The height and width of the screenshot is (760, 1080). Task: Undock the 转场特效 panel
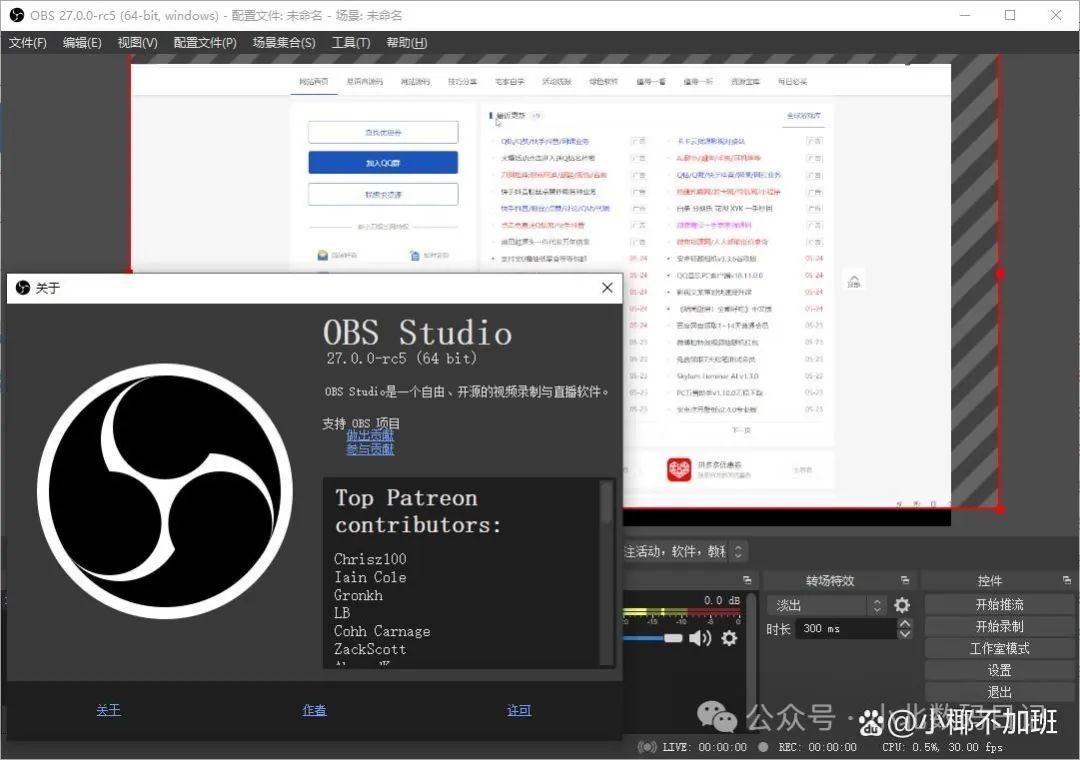[905, 580]
